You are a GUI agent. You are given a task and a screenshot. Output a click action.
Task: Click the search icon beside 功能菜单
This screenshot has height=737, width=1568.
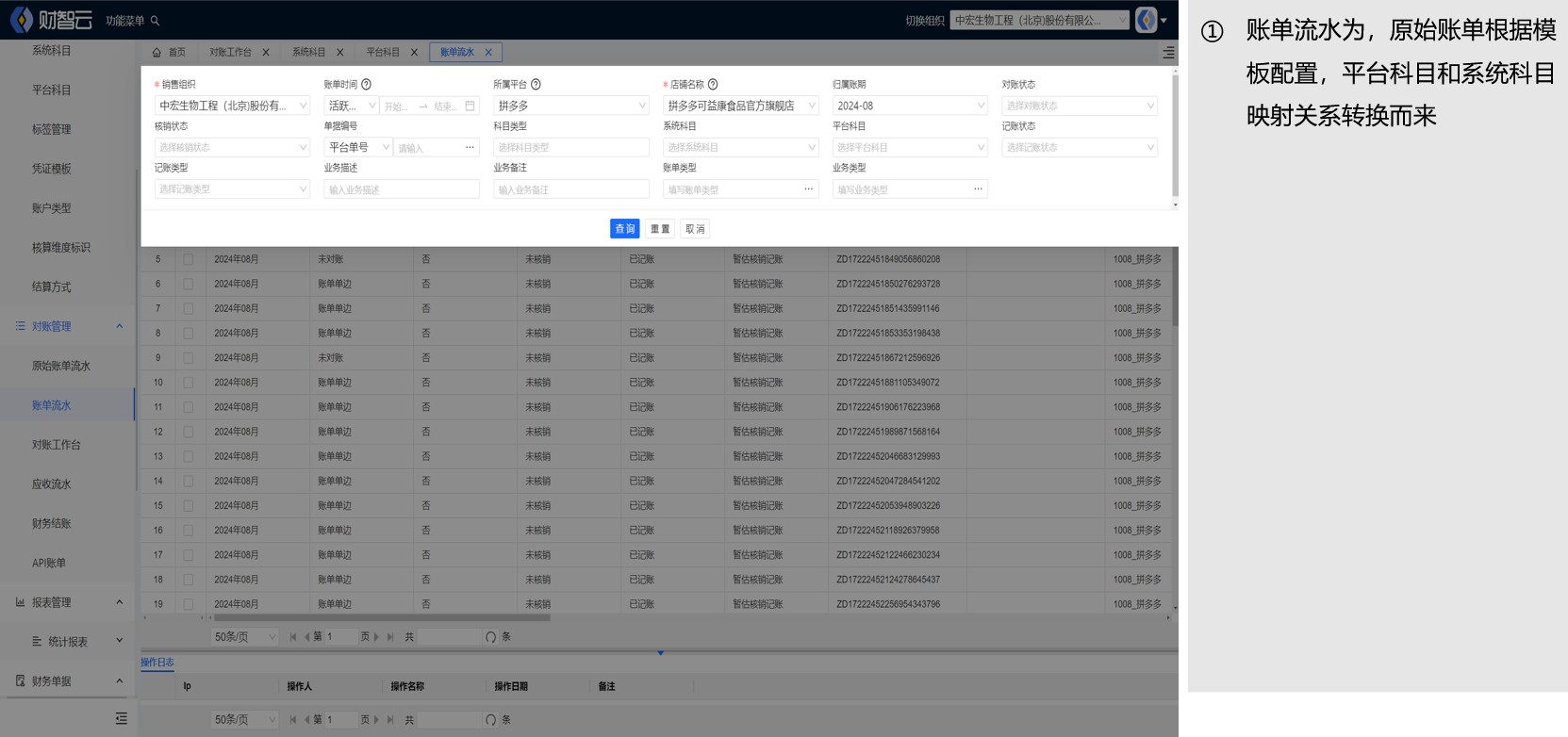[x=156, y=21]
